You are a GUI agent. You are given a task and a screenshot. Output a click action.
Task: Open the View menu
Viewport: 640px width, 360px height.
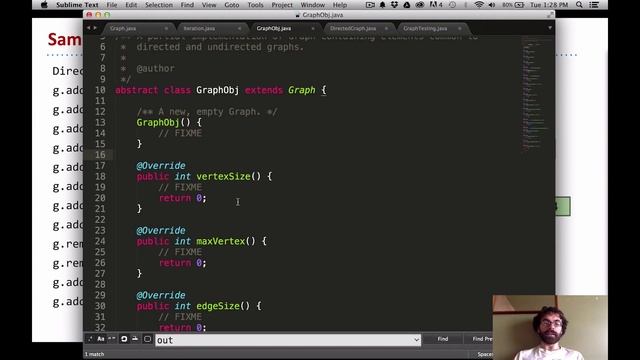coord(209,5)
